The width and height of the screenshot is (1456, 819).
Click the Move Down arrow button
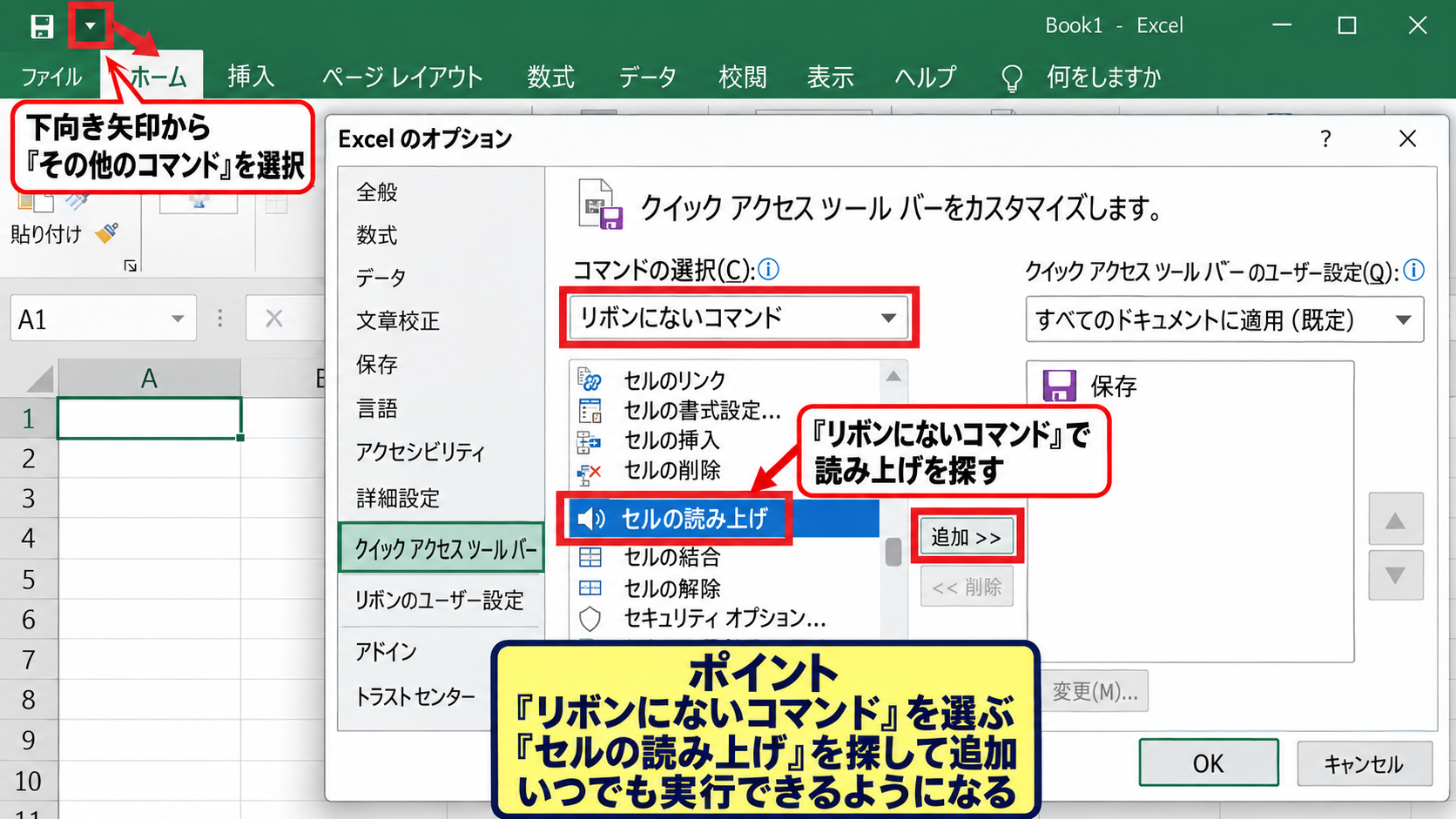click(x=1395, y=574)
